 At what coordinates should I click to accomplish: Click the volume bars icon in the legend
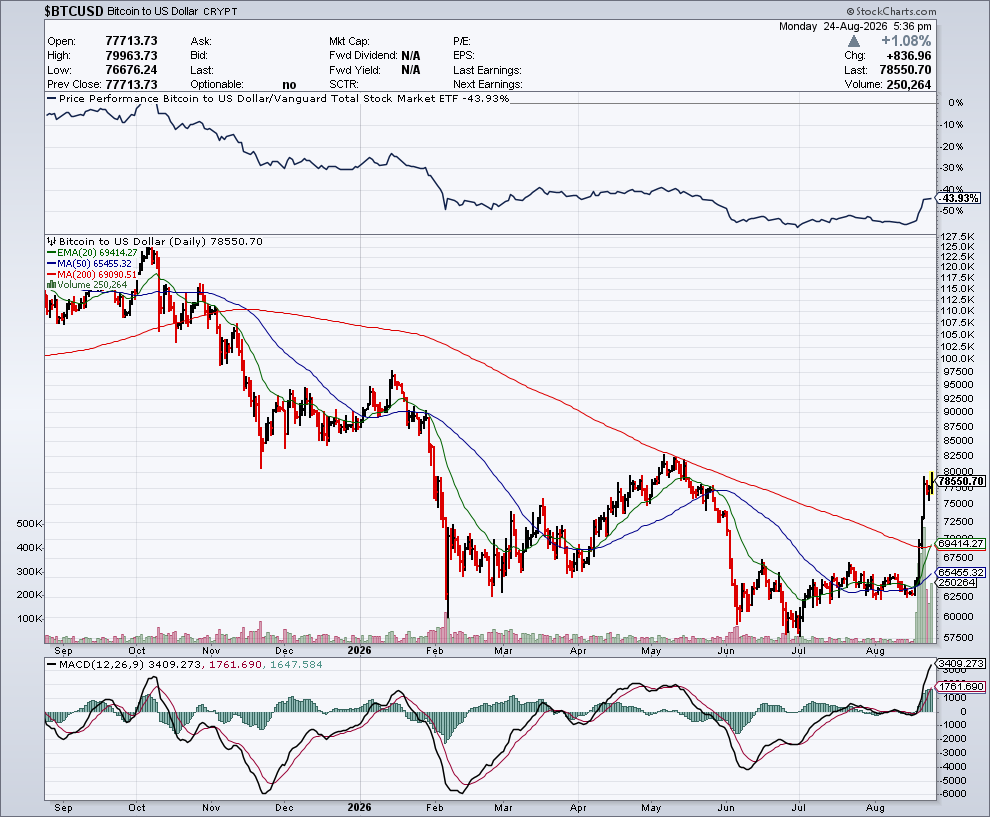click(x=51, y=285)
